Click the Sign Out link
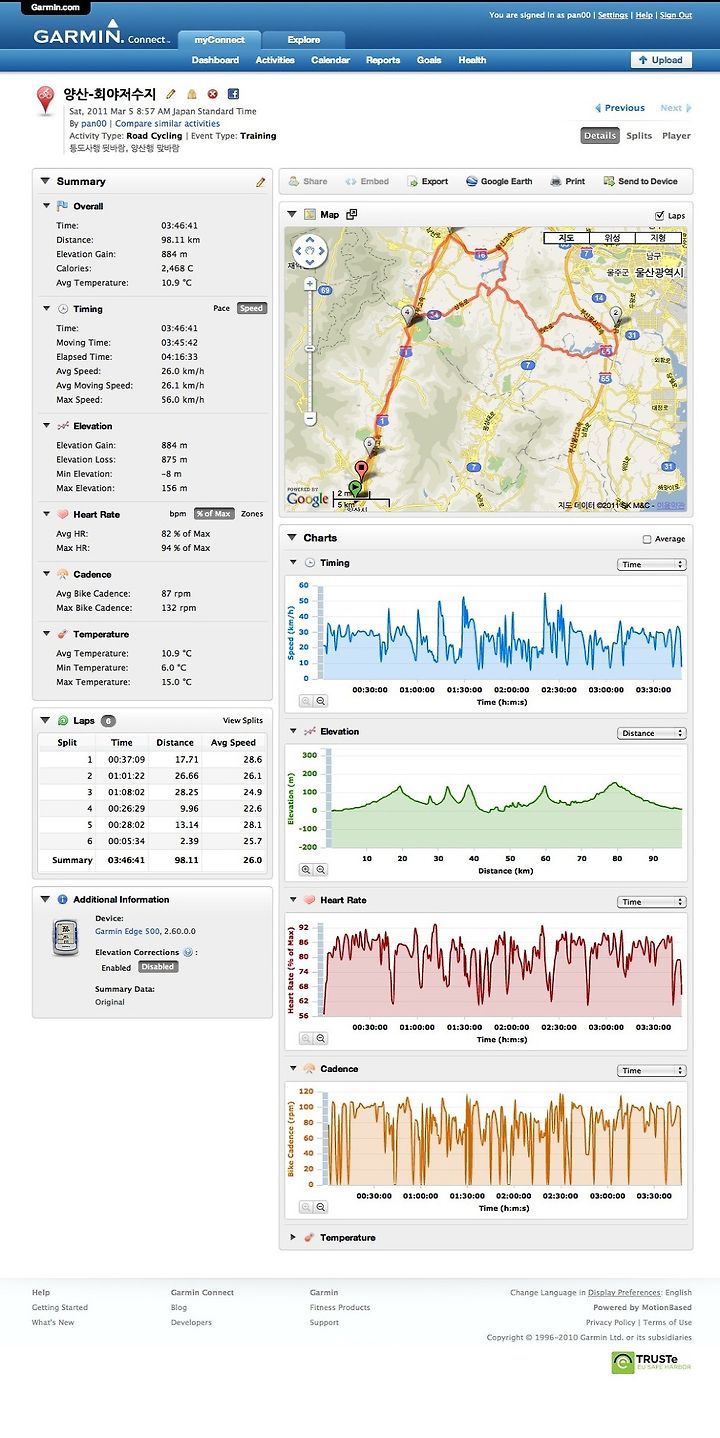 (x=676, y=16)
